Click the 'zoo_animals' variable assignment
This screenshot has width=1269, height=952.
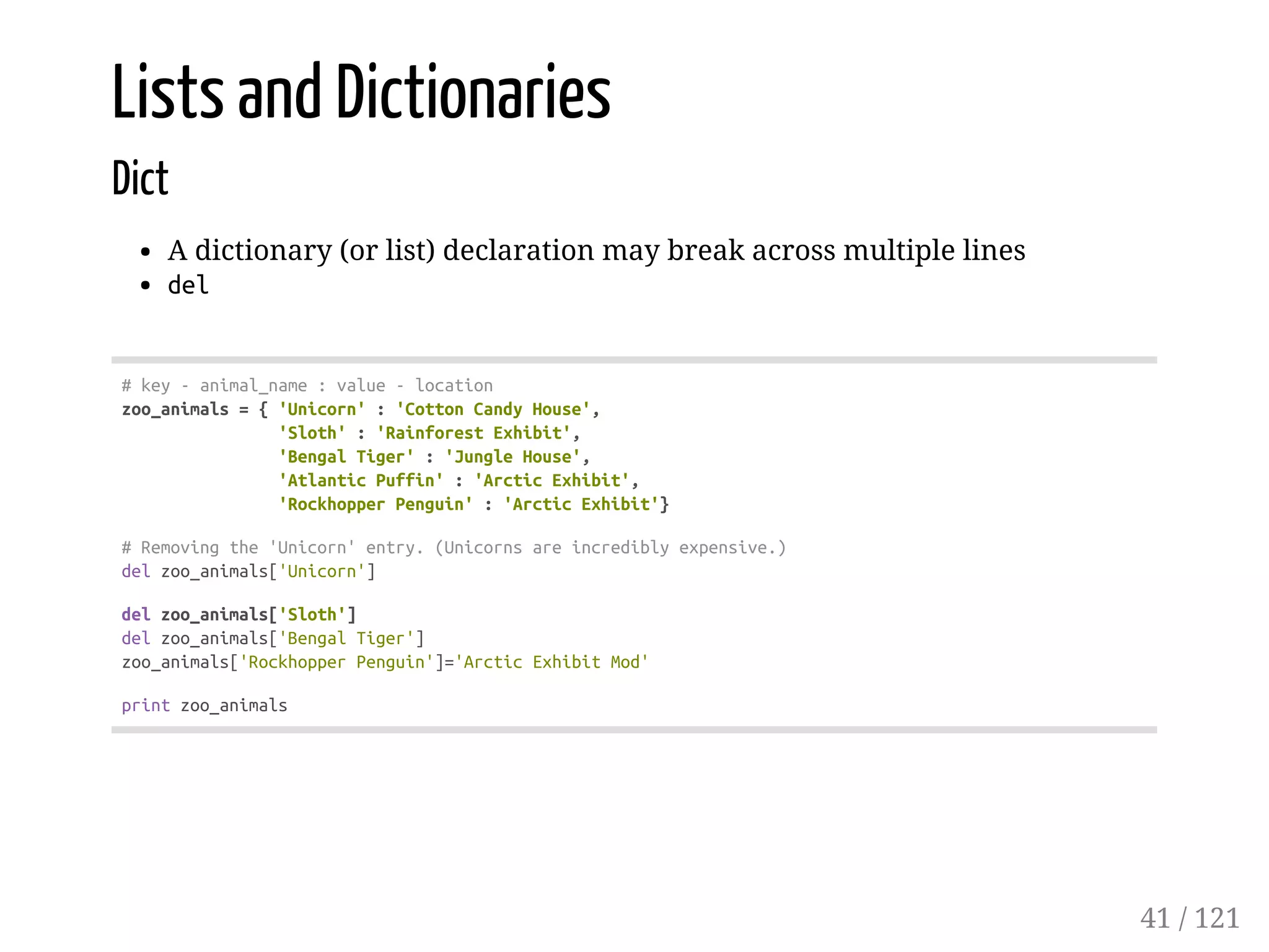(x=175, y=409)
